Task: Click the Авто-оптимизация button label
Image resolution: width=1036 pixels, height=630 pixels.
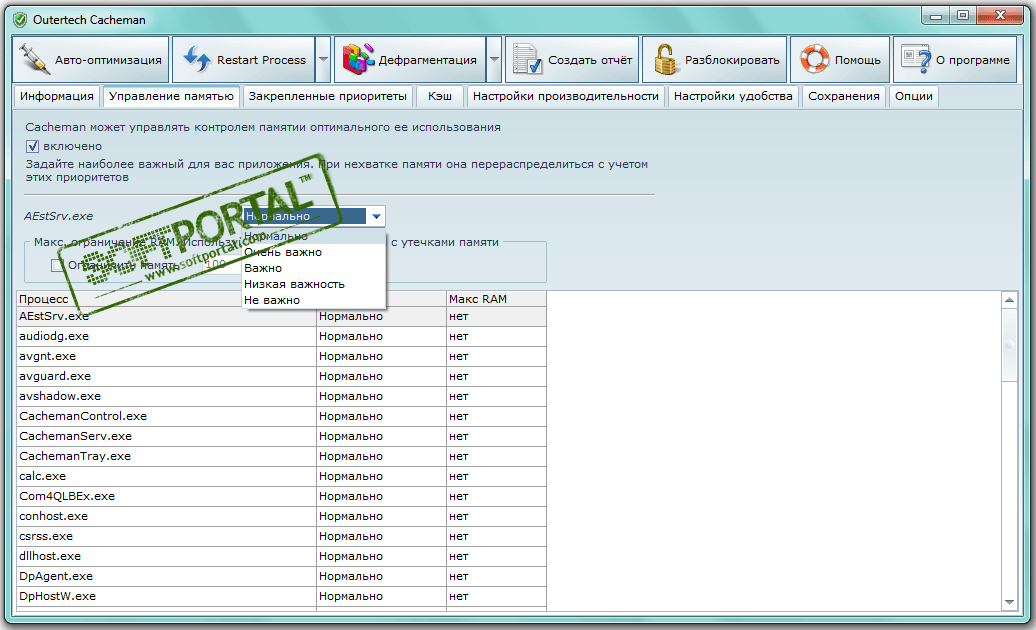Action: pyautogui.click(x=108, y=60)
